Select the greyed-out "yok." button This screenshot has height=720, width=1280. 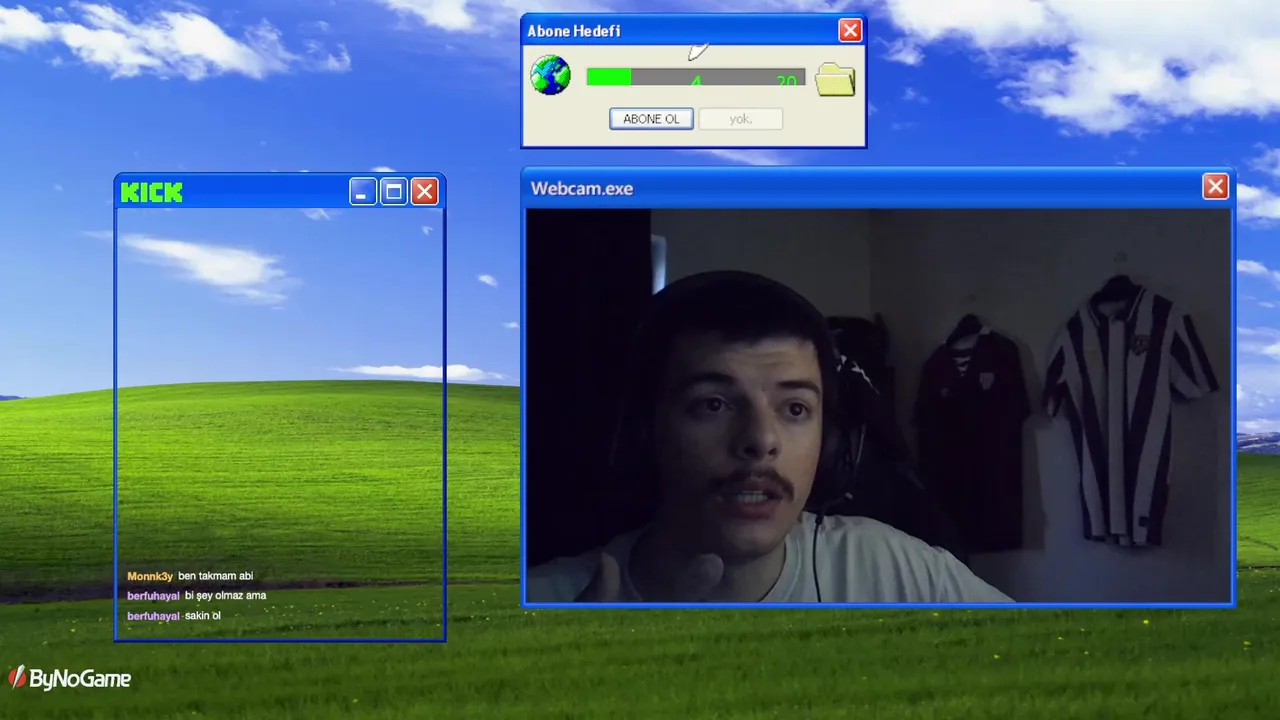pyautogui.click(x=740, y=119)
